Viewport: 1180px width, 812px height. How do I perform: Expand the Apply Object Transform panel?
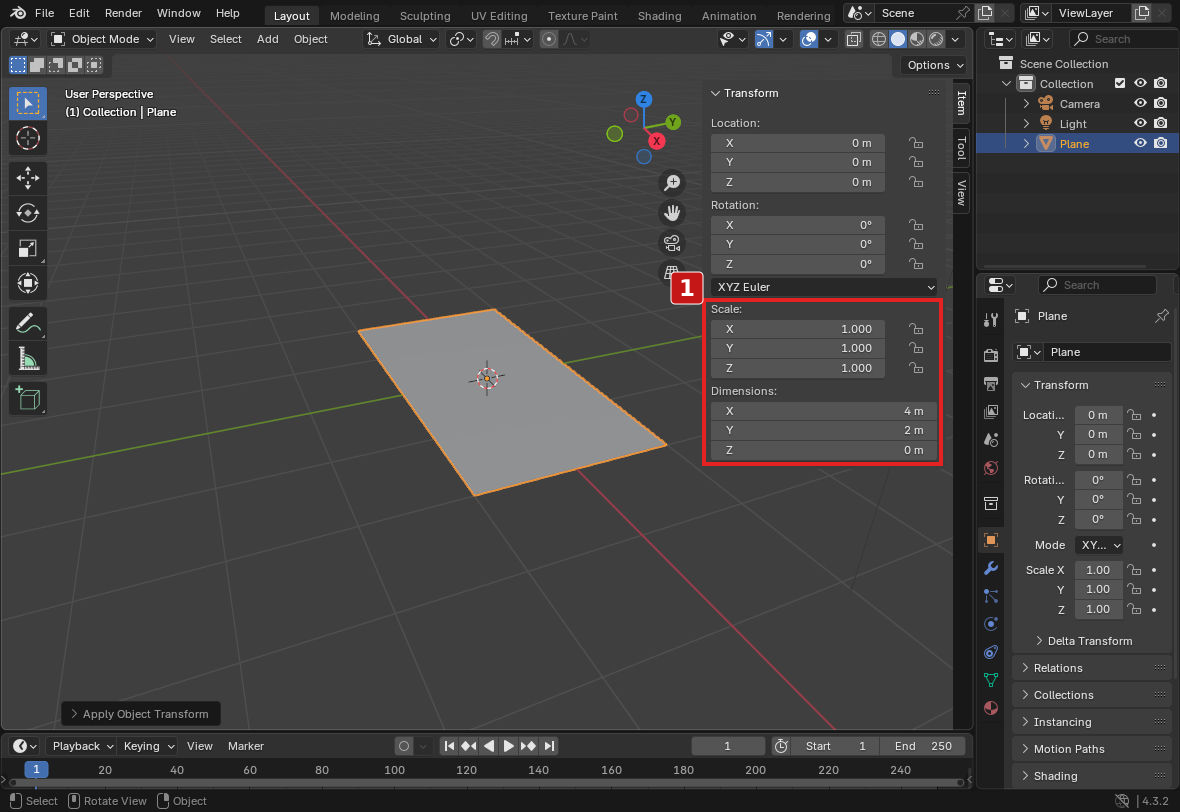[140, 714]
